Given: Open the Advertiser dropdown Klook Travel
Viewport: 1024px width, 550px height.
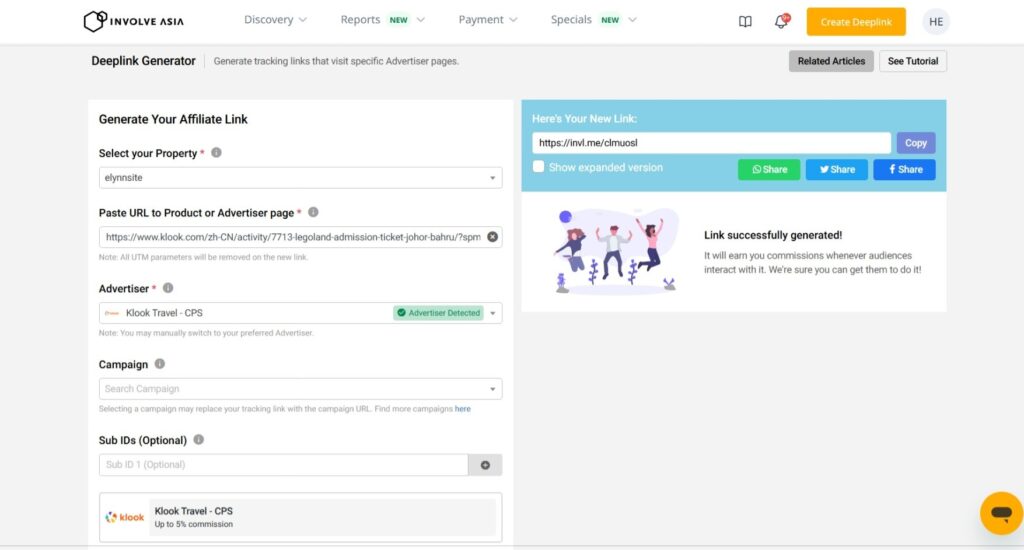Looking at the screenshot, I should tap(300, 313).
